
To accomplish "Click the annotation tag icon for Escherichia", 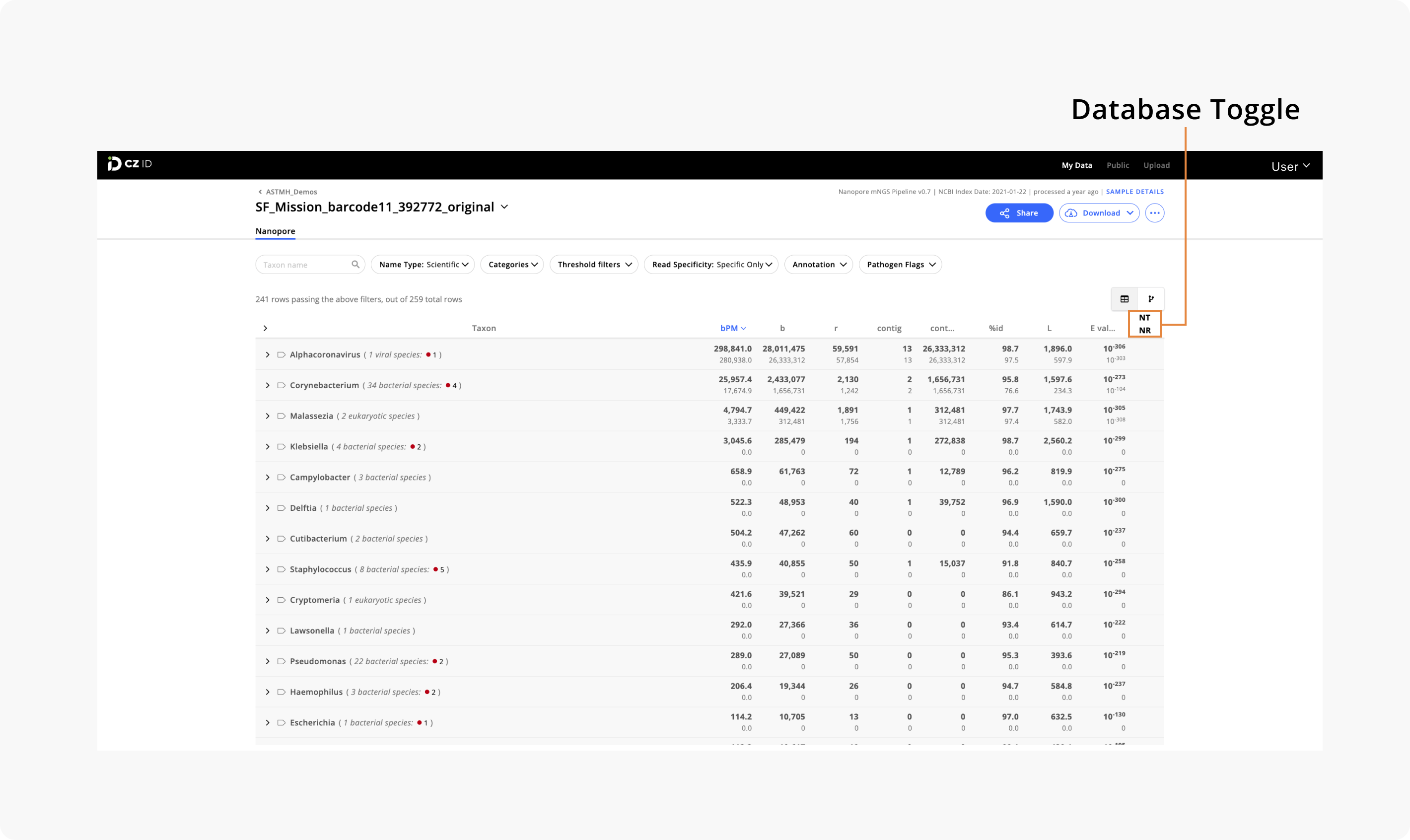I will [281, 722].
